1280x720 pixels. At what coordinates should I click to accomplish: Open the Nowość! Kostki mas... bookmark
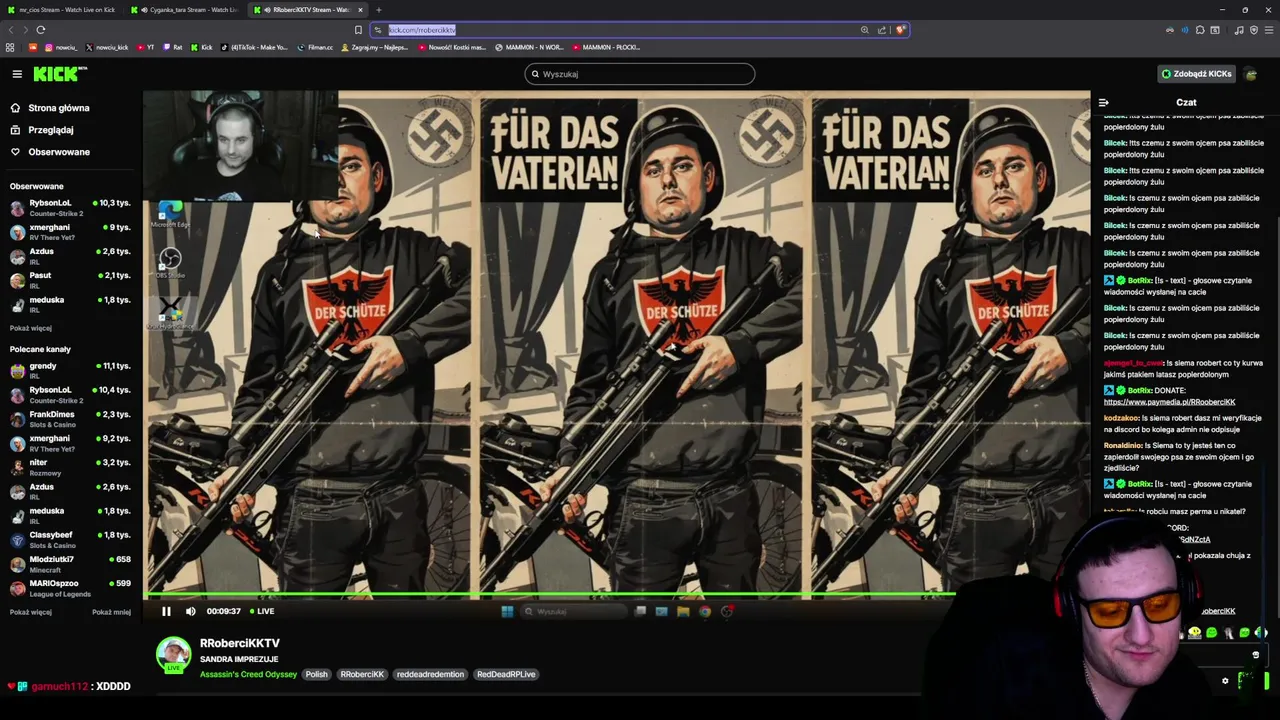pos(451,47)
